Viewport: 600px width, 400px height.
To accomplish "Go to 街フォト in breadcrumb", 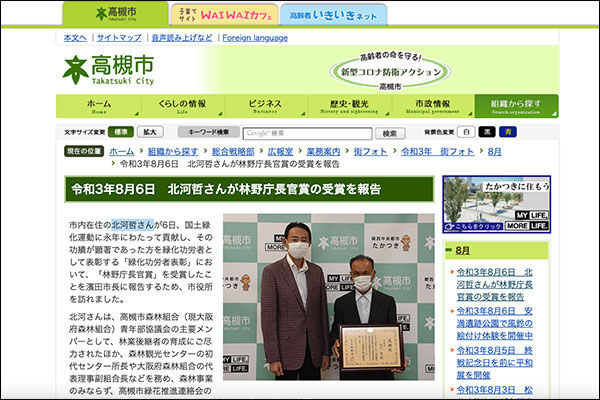I will (x=370, y=152).
